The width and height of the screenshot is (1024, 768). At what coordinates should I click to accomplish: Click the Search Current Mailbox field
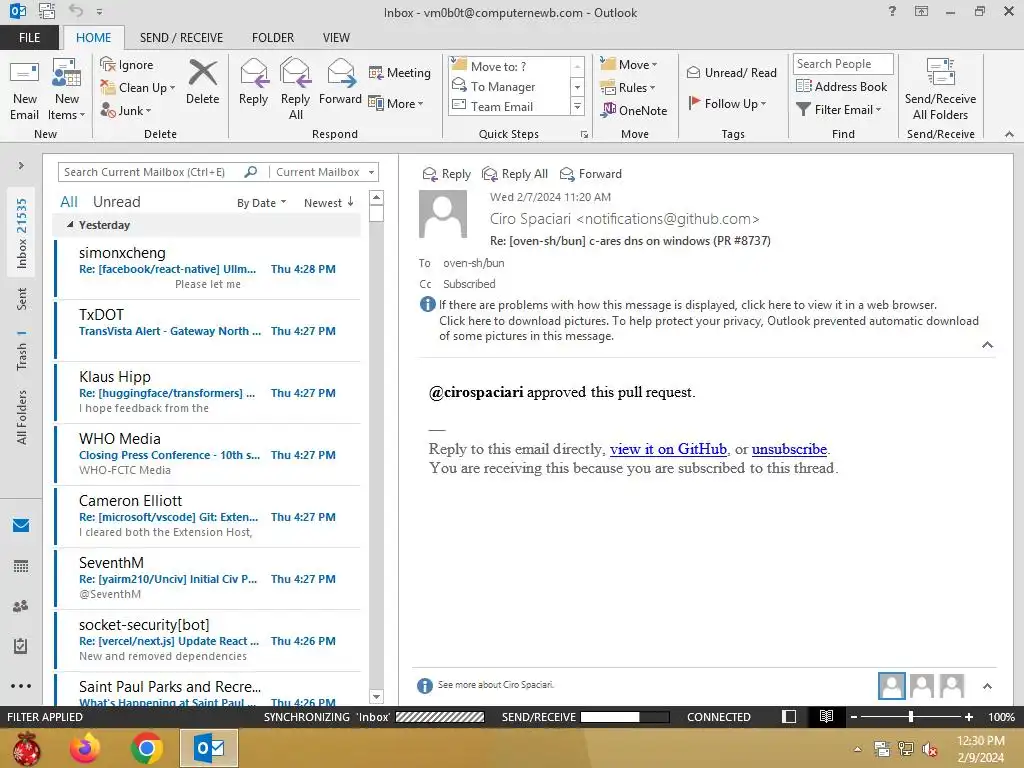point(150,172)
